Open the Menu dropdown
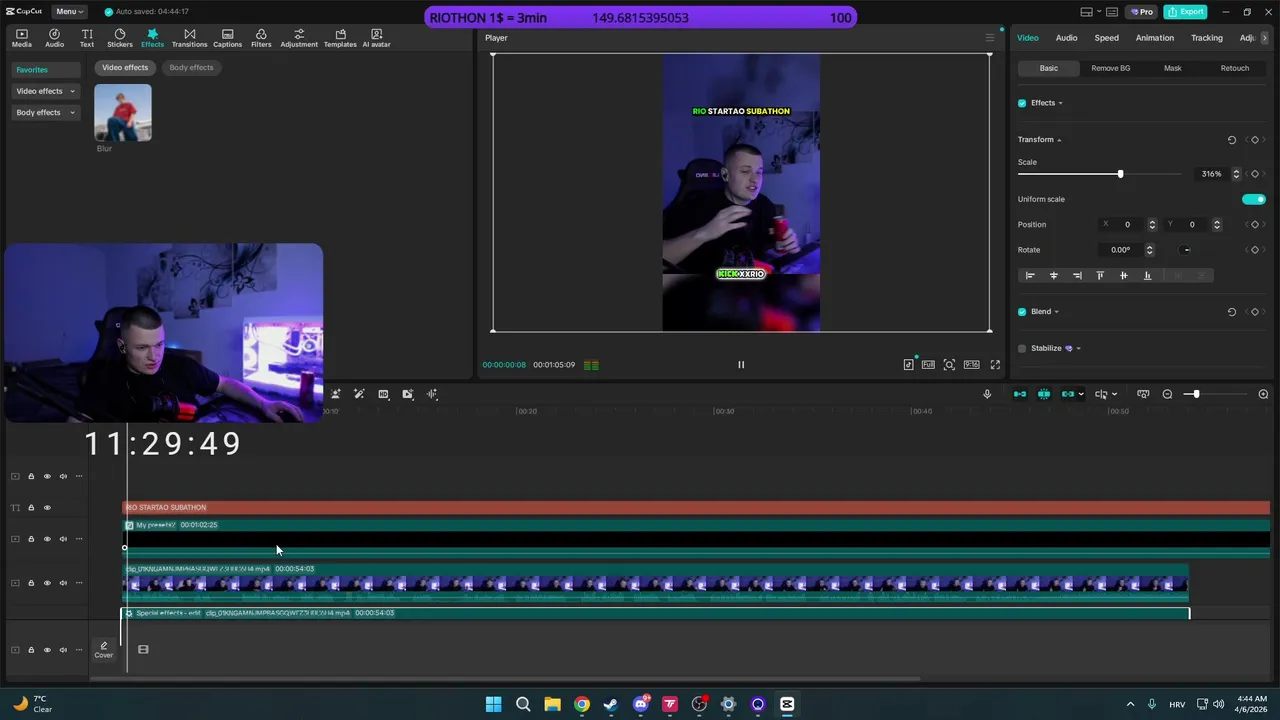This screenshot has height=720, width=1280. tap(68, 12)
